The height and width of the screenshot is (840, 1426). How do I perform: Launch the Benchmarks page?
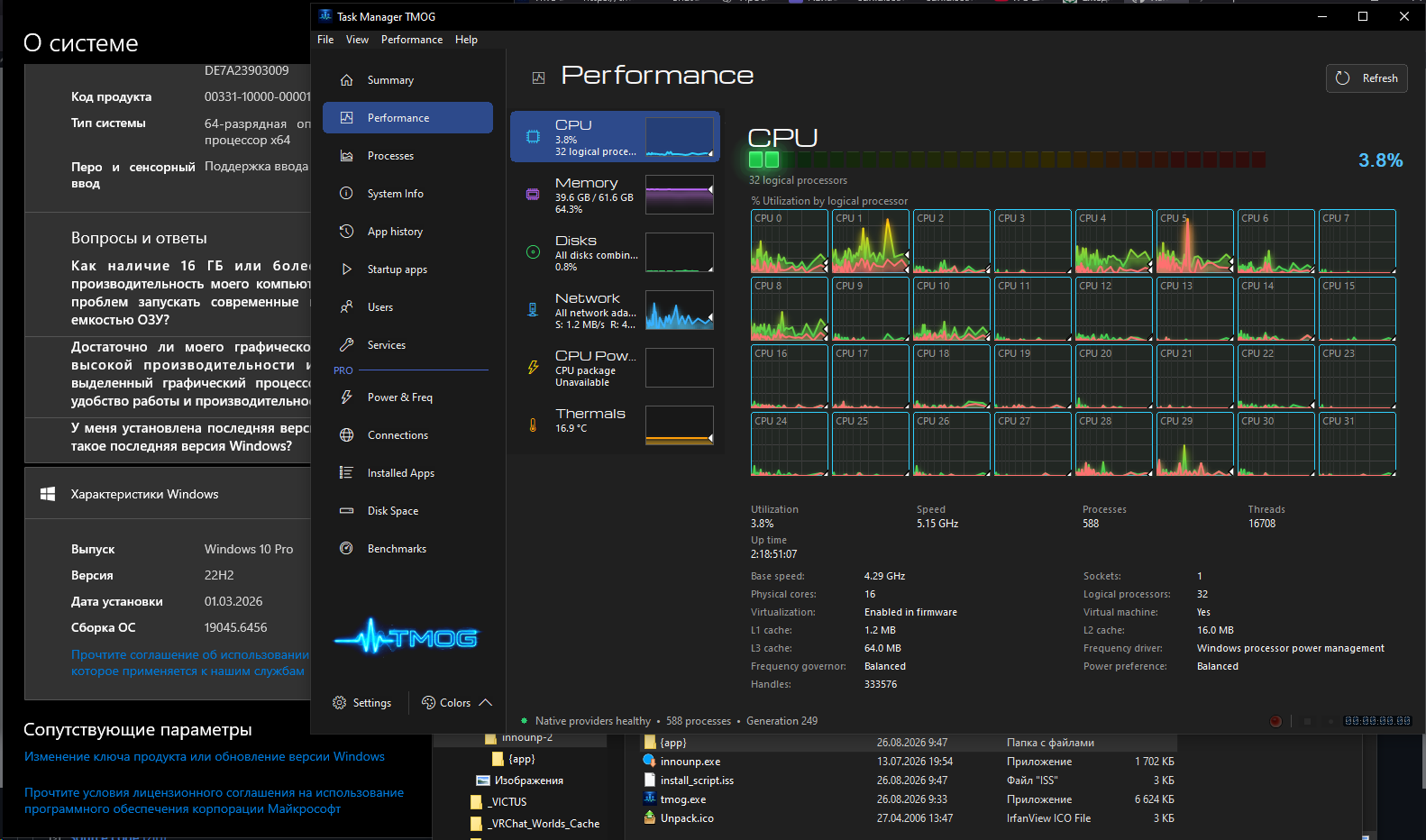(x=407, y=549)
